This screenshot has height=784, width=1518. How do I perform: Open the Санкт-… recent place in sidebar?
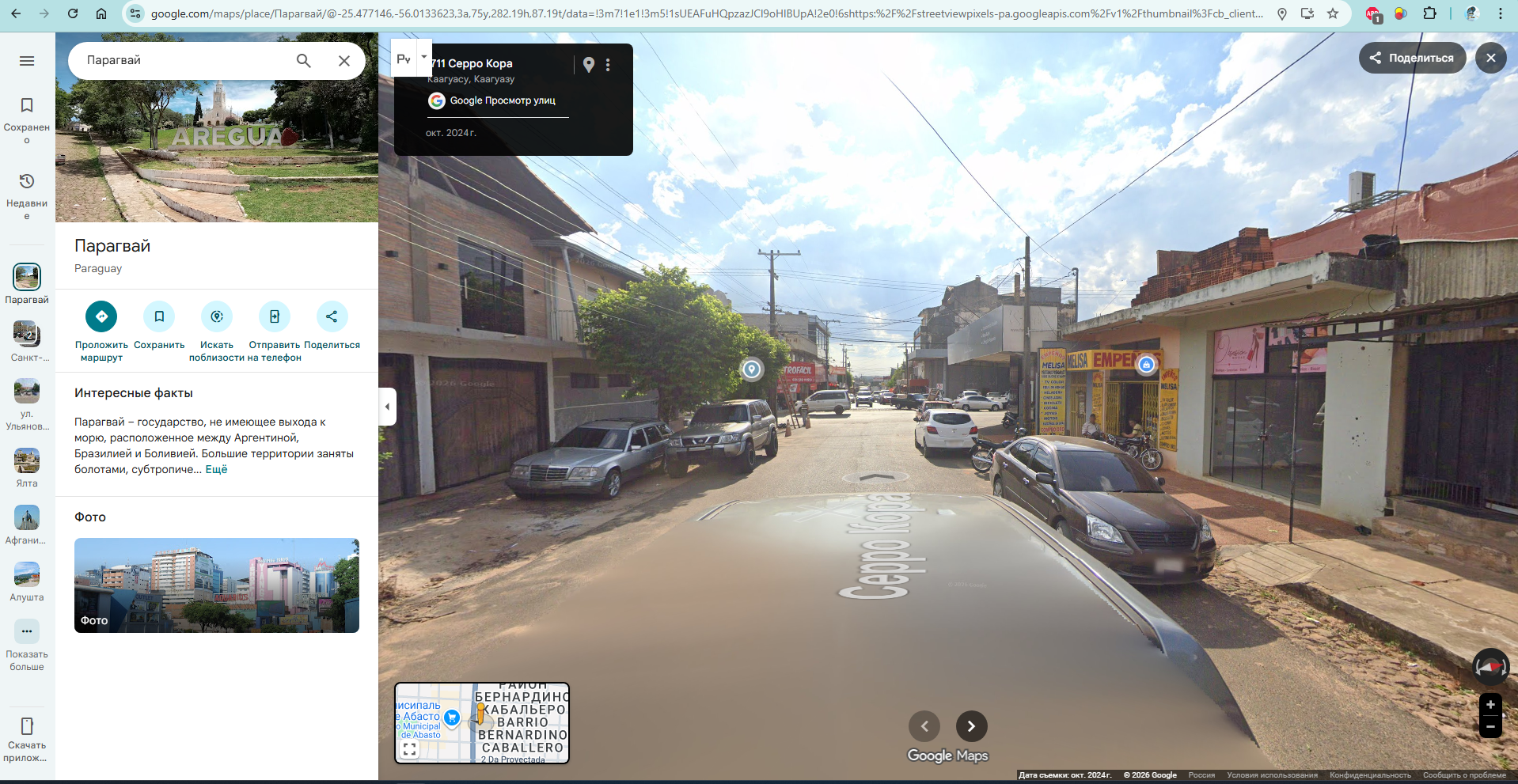[27, 341]
